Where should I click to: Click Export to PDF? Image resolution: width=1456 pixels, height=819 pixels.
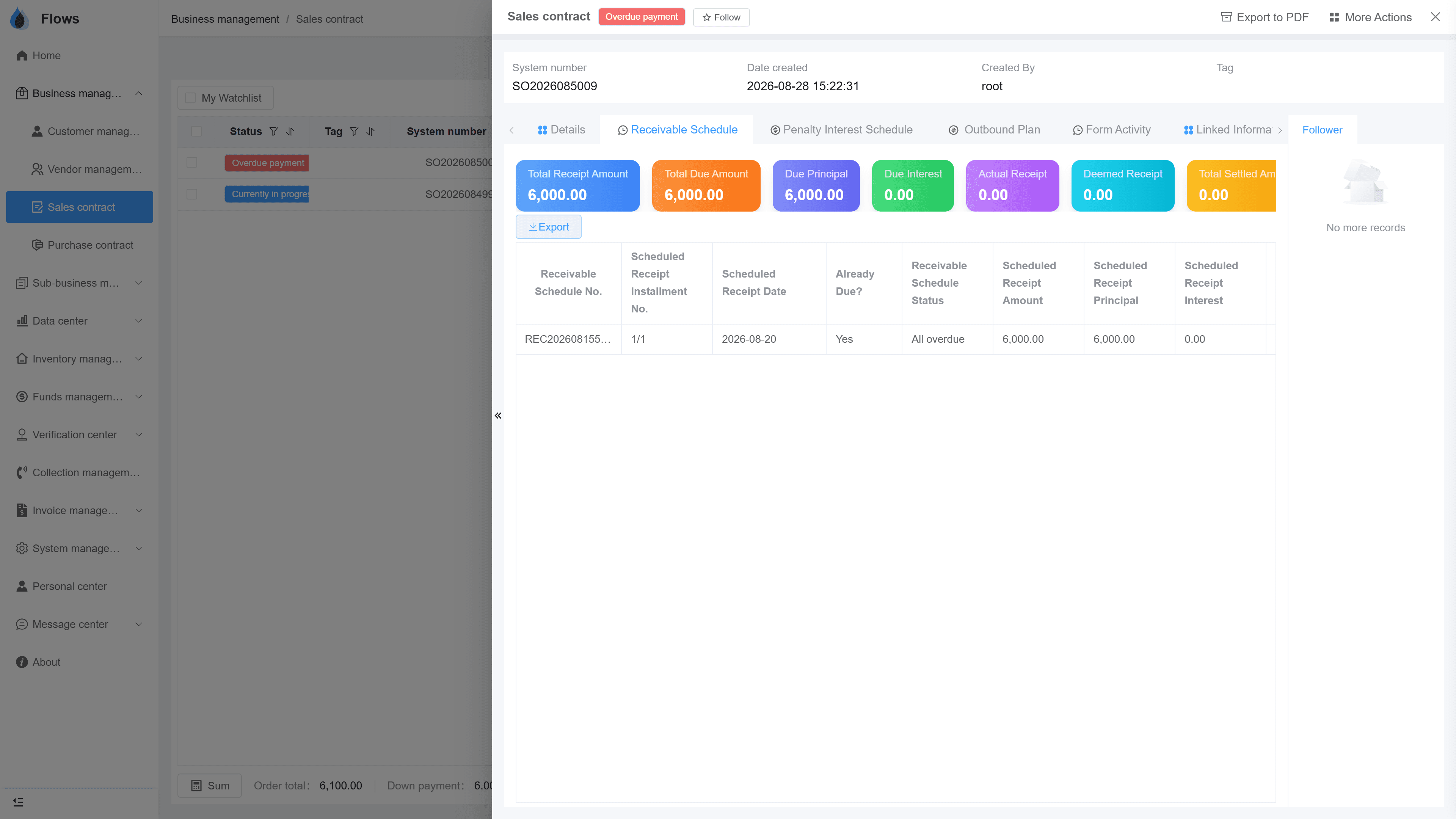point(1265,17)
